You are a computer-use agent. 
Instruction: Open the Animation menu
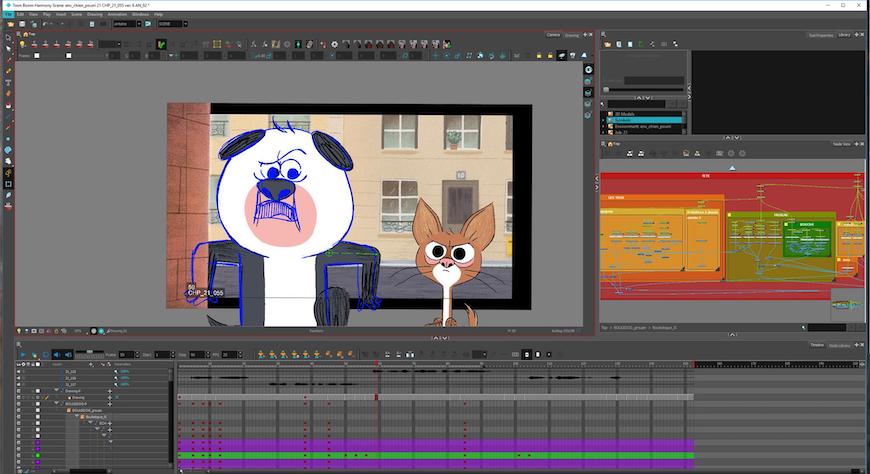coord(117,14)
